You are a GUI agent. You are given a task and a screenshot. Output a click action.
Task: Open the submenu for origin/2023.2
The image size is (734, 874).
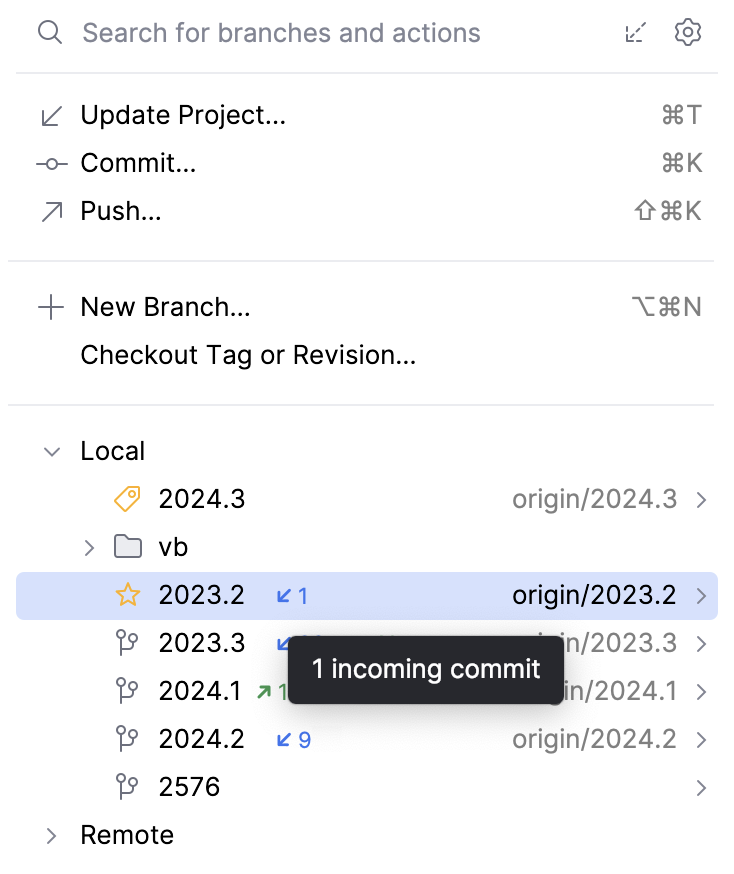point(701,595)
